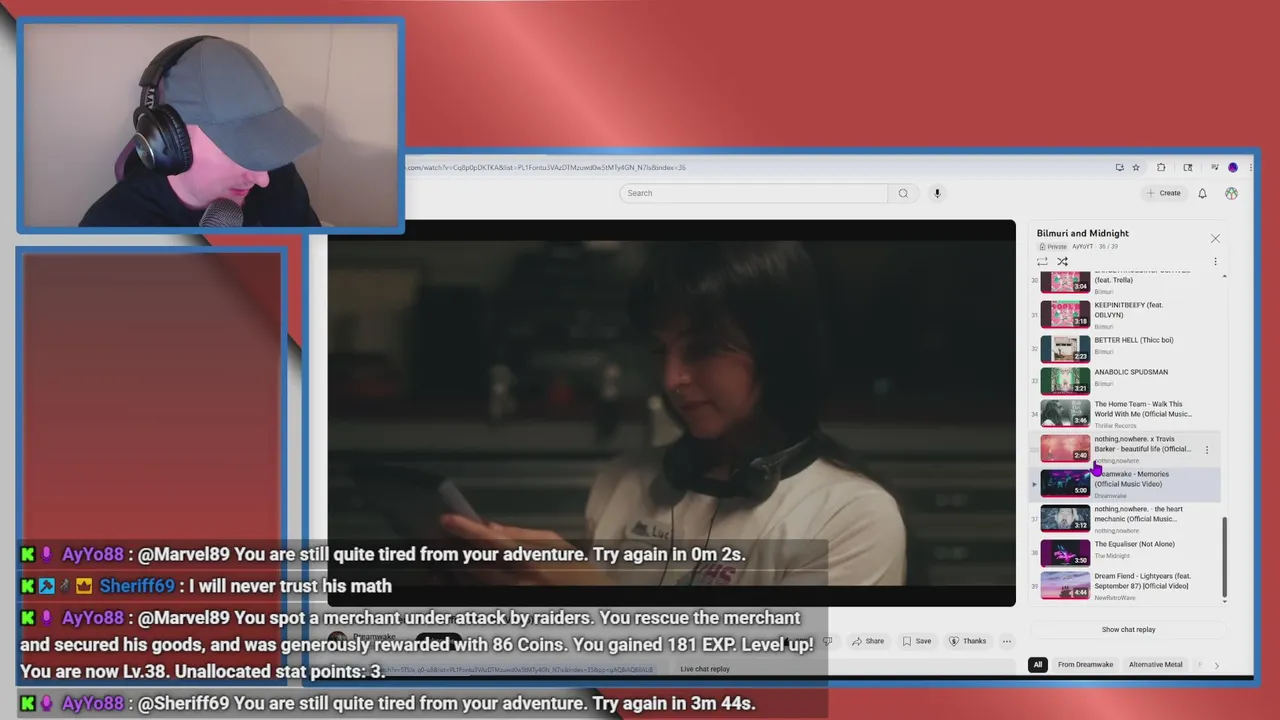The width and height of the screenshot is (1280, 720).
Task: Click the BETTER HELL thumbnail showing 2:23
Action: 1065,348
